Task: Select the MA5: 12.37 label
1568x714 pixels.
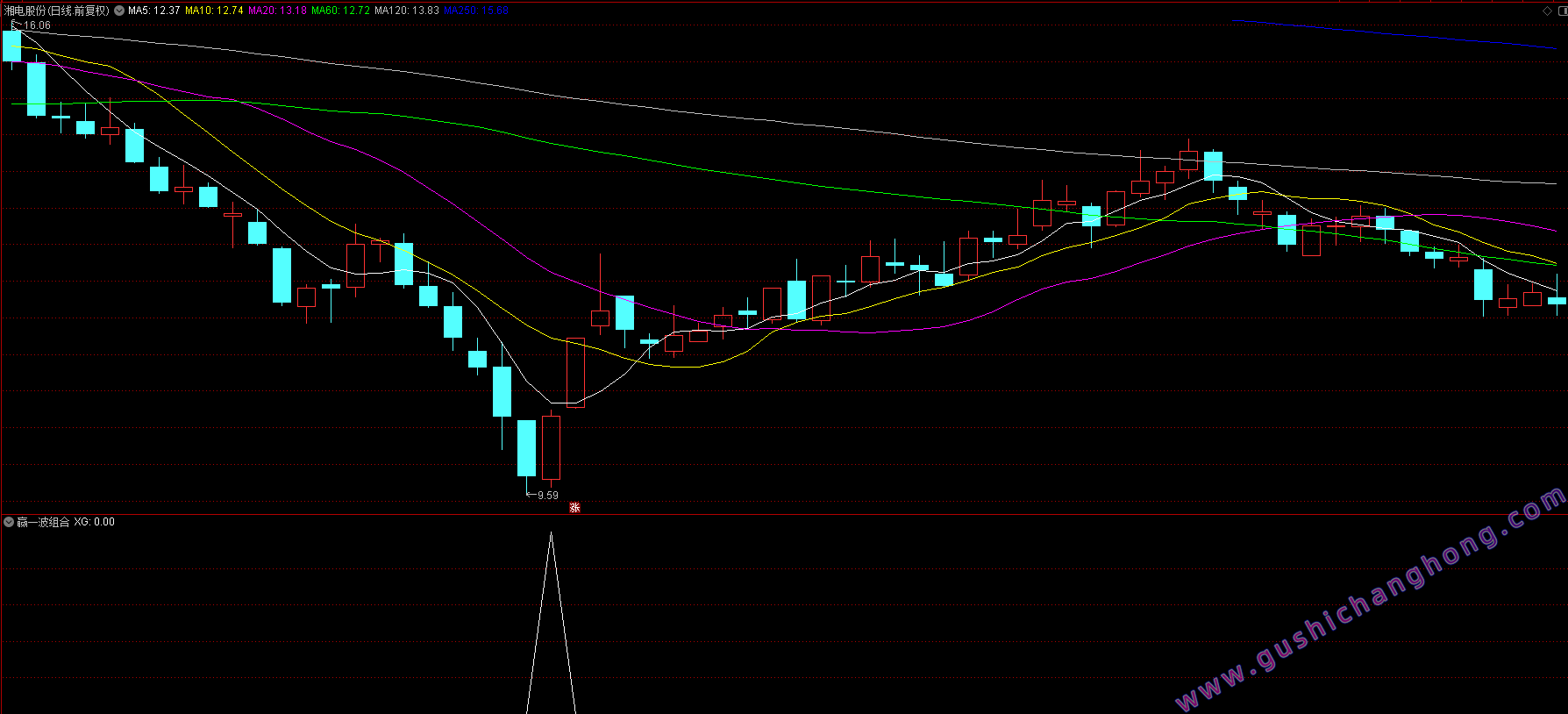Action: 154,11
